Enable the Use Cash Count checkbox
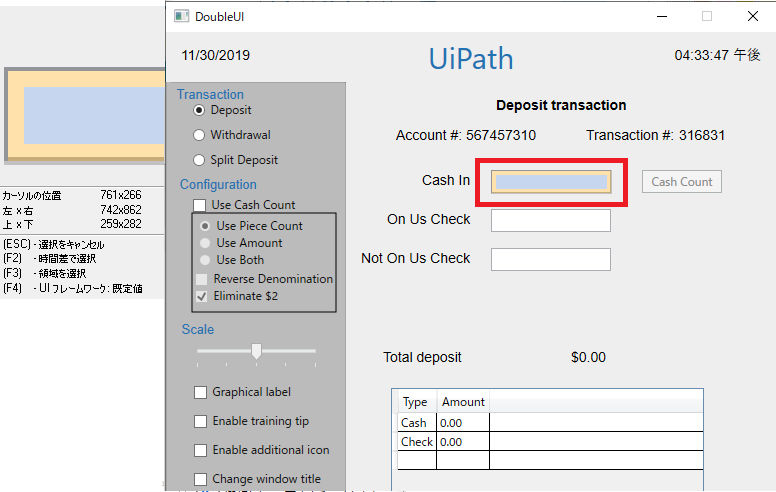 [201, 205]
